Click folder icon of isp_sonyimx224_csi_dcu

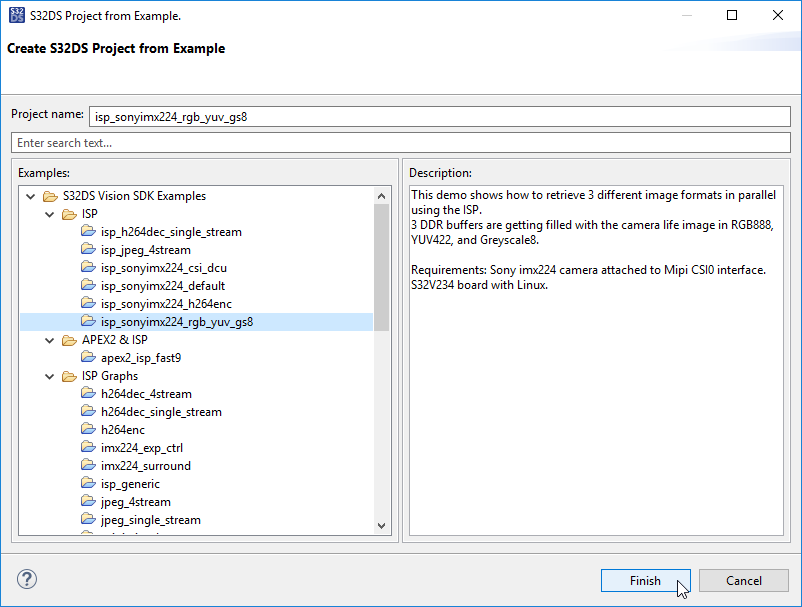[x=88, y=267]
